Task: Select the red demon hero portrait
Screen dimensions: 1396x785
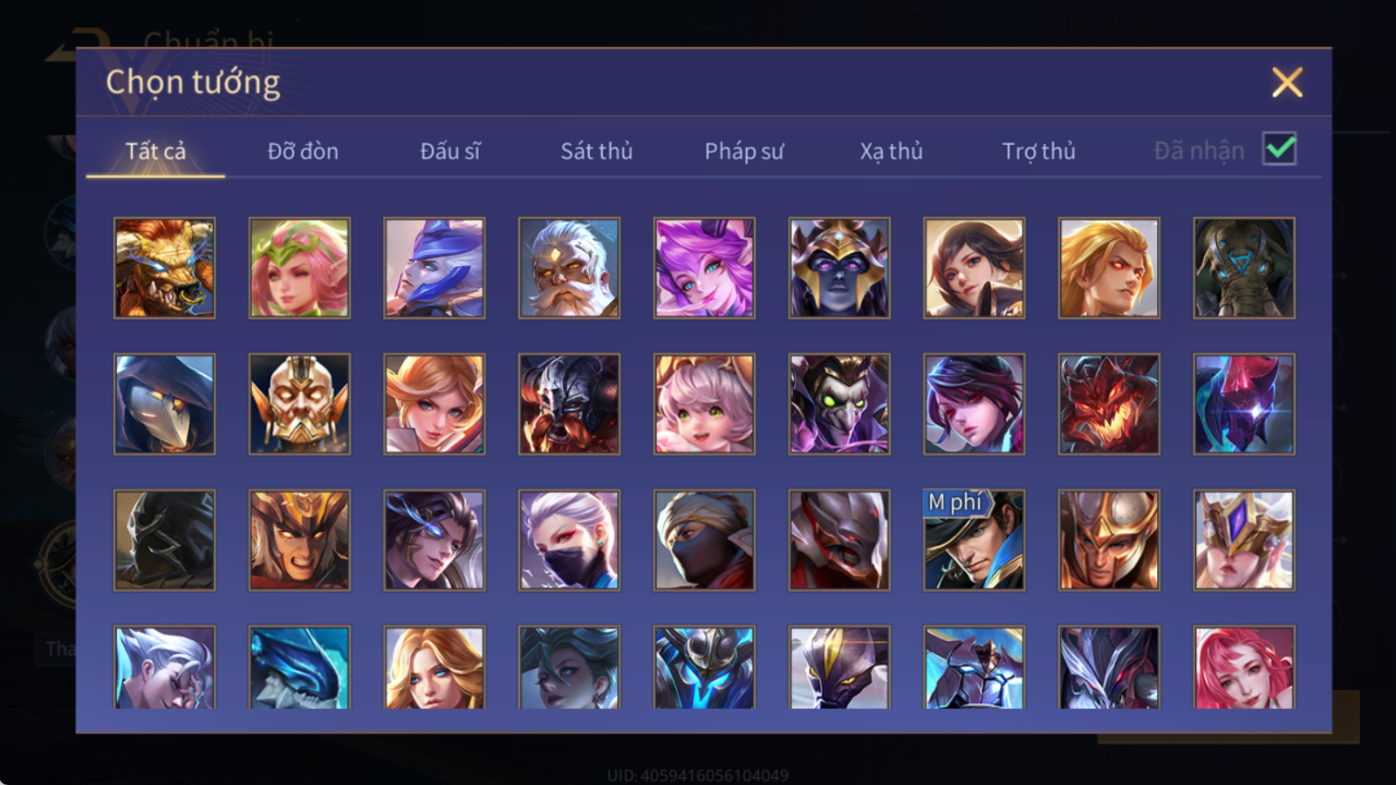Action: click(x=1109, y=404)
